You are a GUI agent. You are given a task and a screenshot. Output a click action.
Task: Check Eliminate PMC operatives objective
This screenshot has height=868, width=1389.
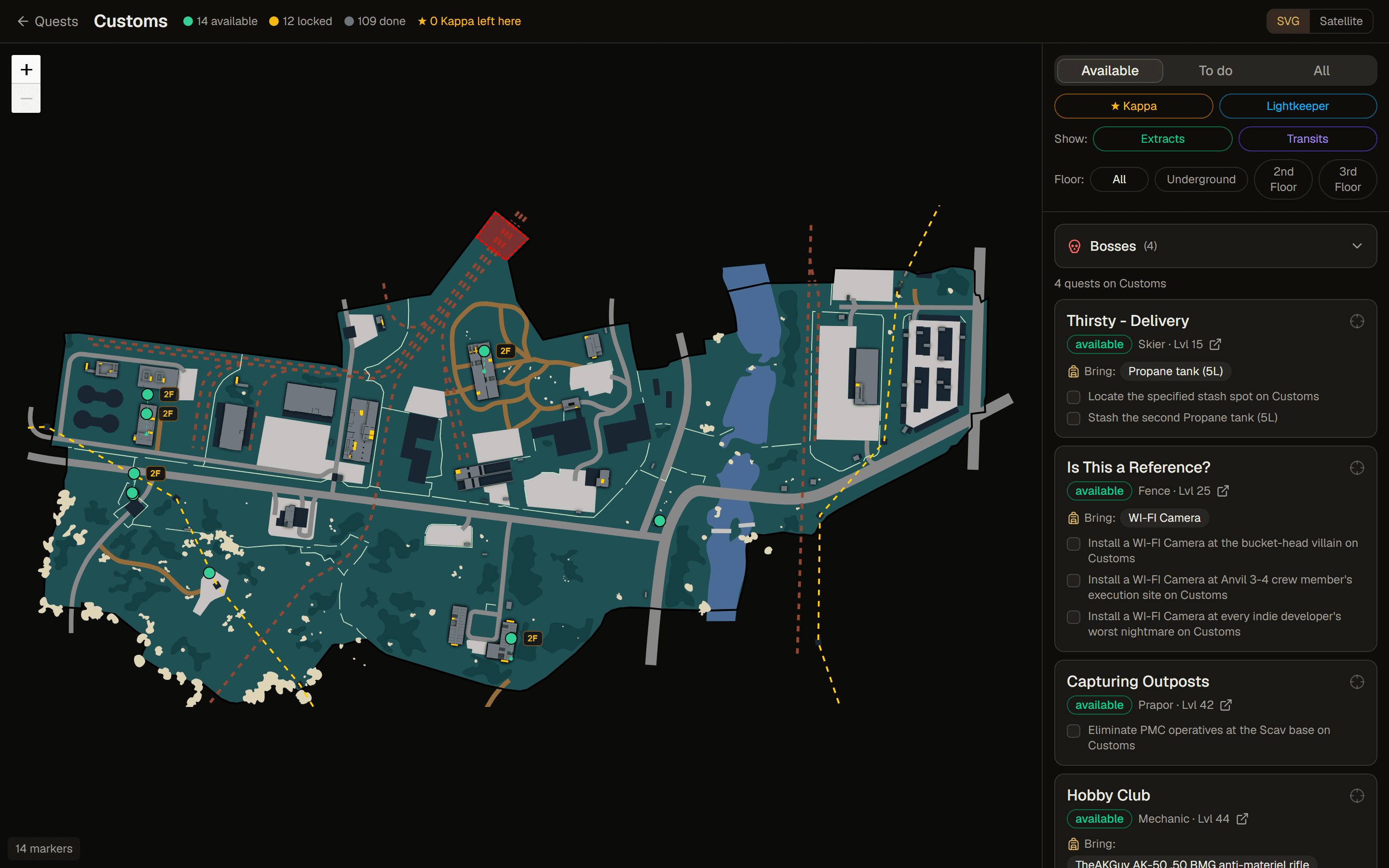[x=1073, y=731]
